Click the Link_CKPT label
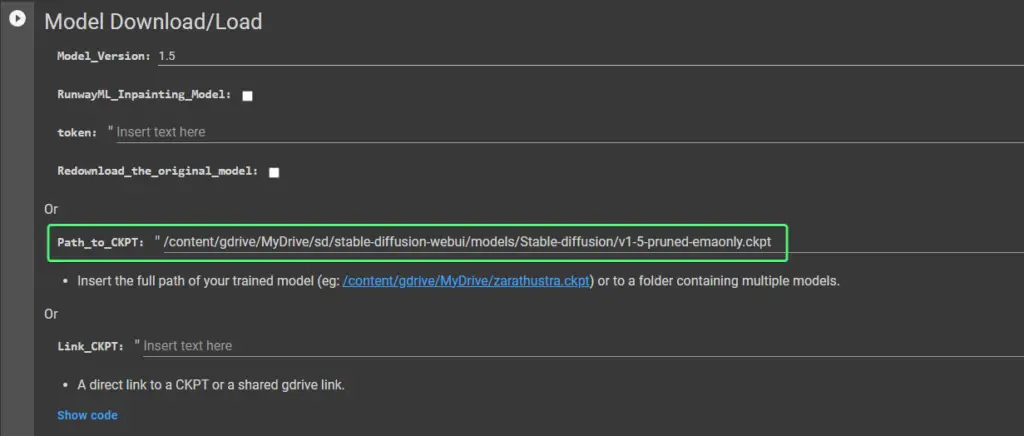Screen dimensions: 1024x436 pos(90,346)
